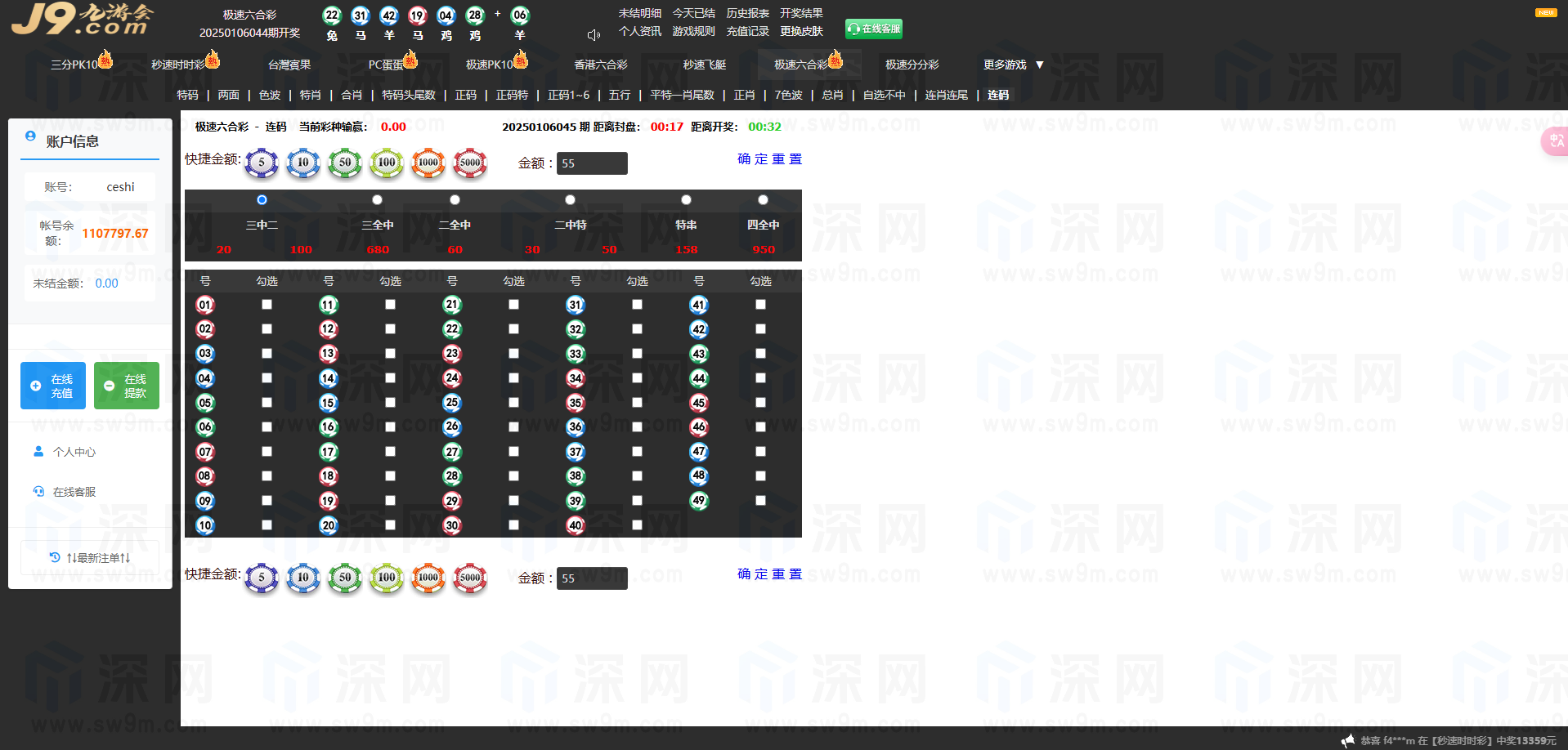Click the top 5 quick-amount chip
The height and width of the screenshot is (750, 1568).
click(262, 163)
